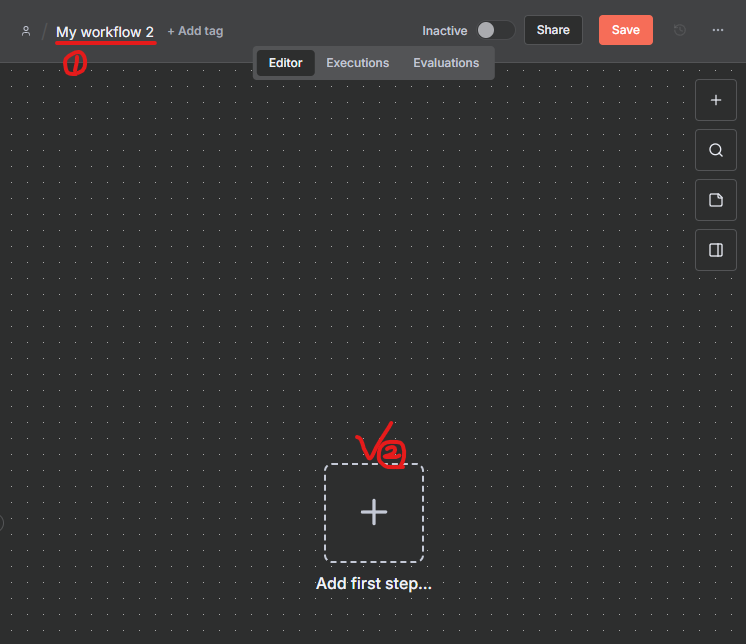Save the workflow with the Save button
746x644 pixels.
tap(625, 30)
